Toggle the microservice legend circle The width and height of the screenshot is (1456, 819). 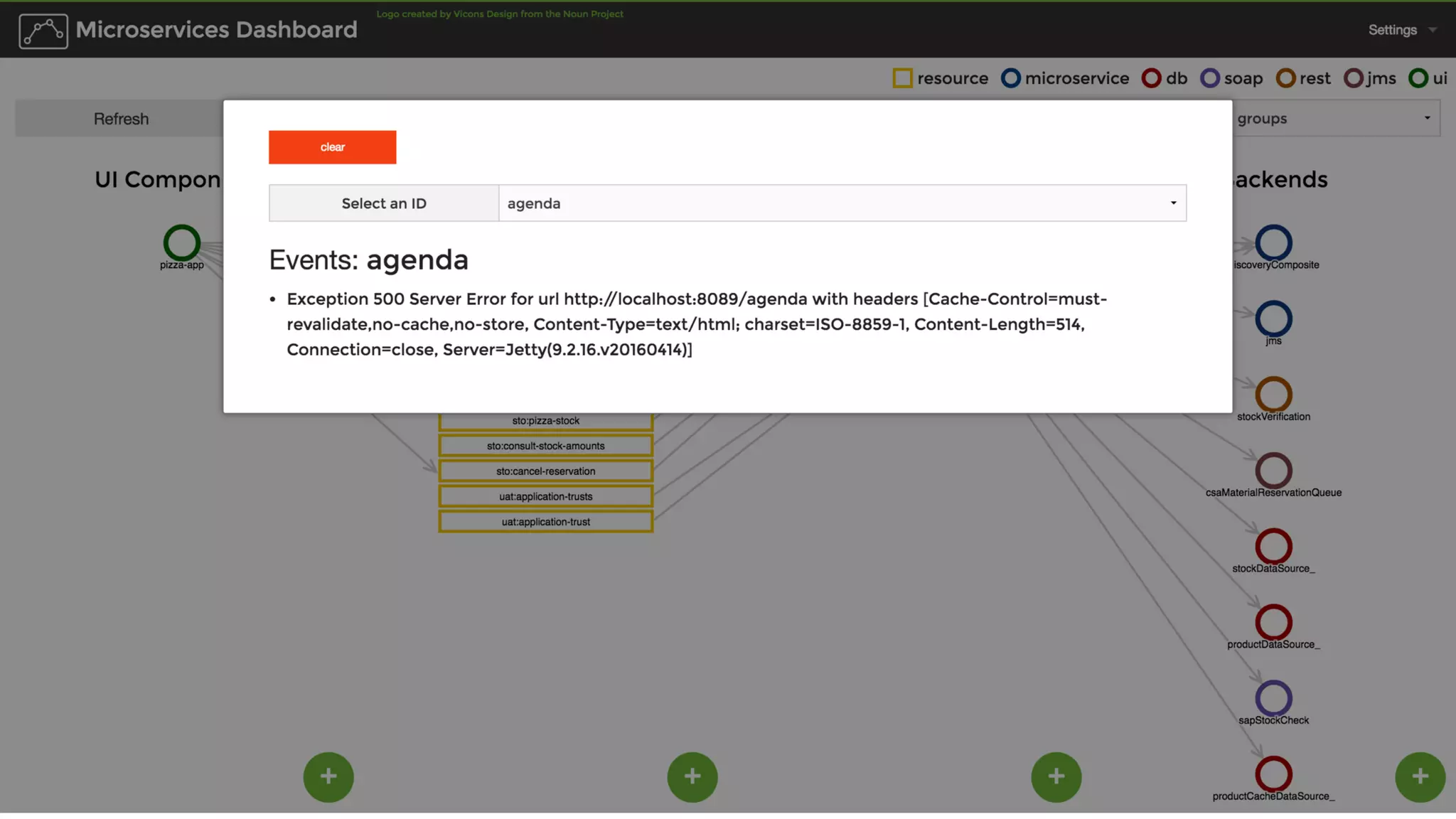click(x=1010, y=78)
